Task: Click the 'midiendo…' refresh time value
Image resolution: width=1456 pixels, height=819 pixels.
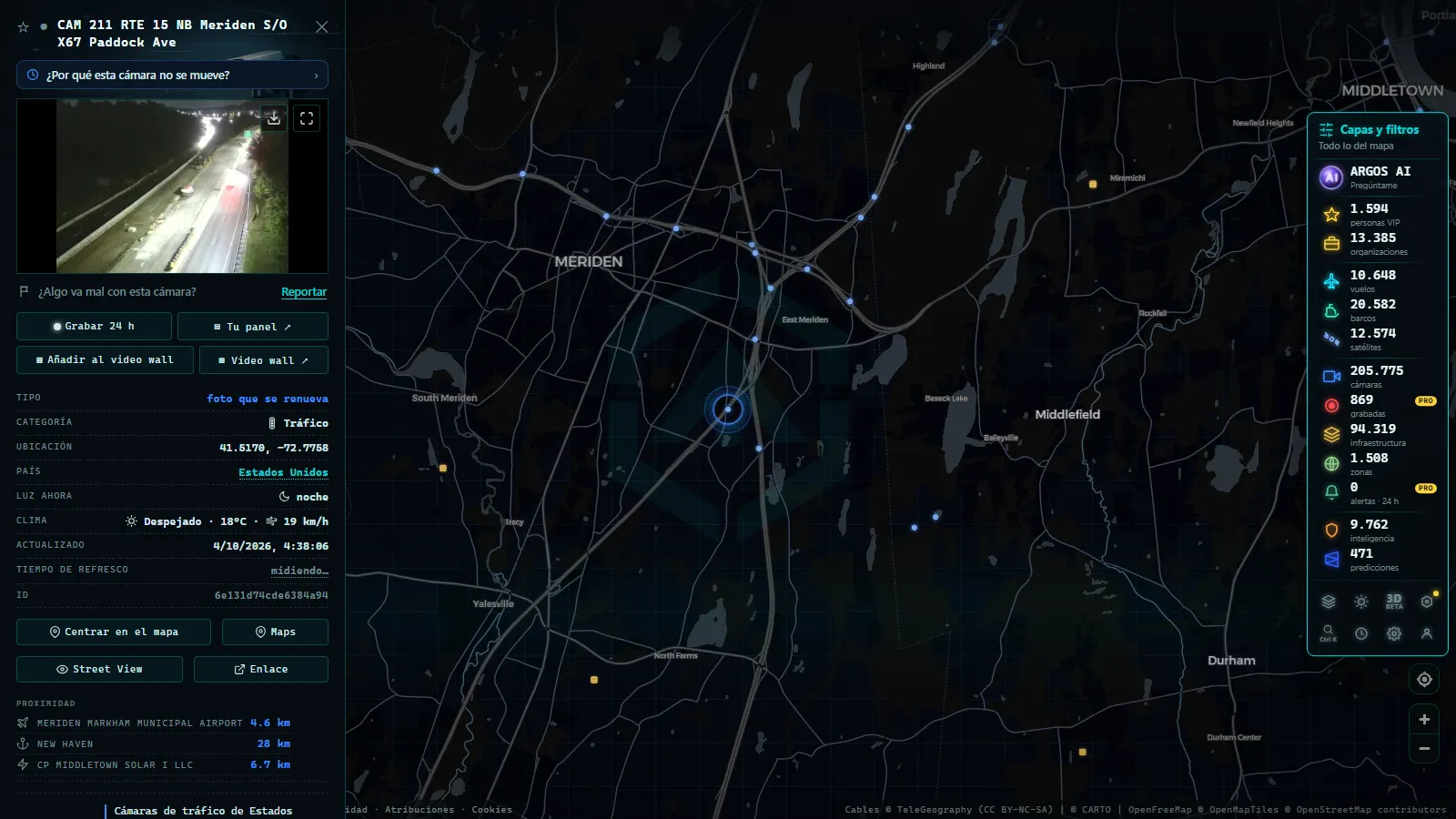Action: tap(299, 571)
